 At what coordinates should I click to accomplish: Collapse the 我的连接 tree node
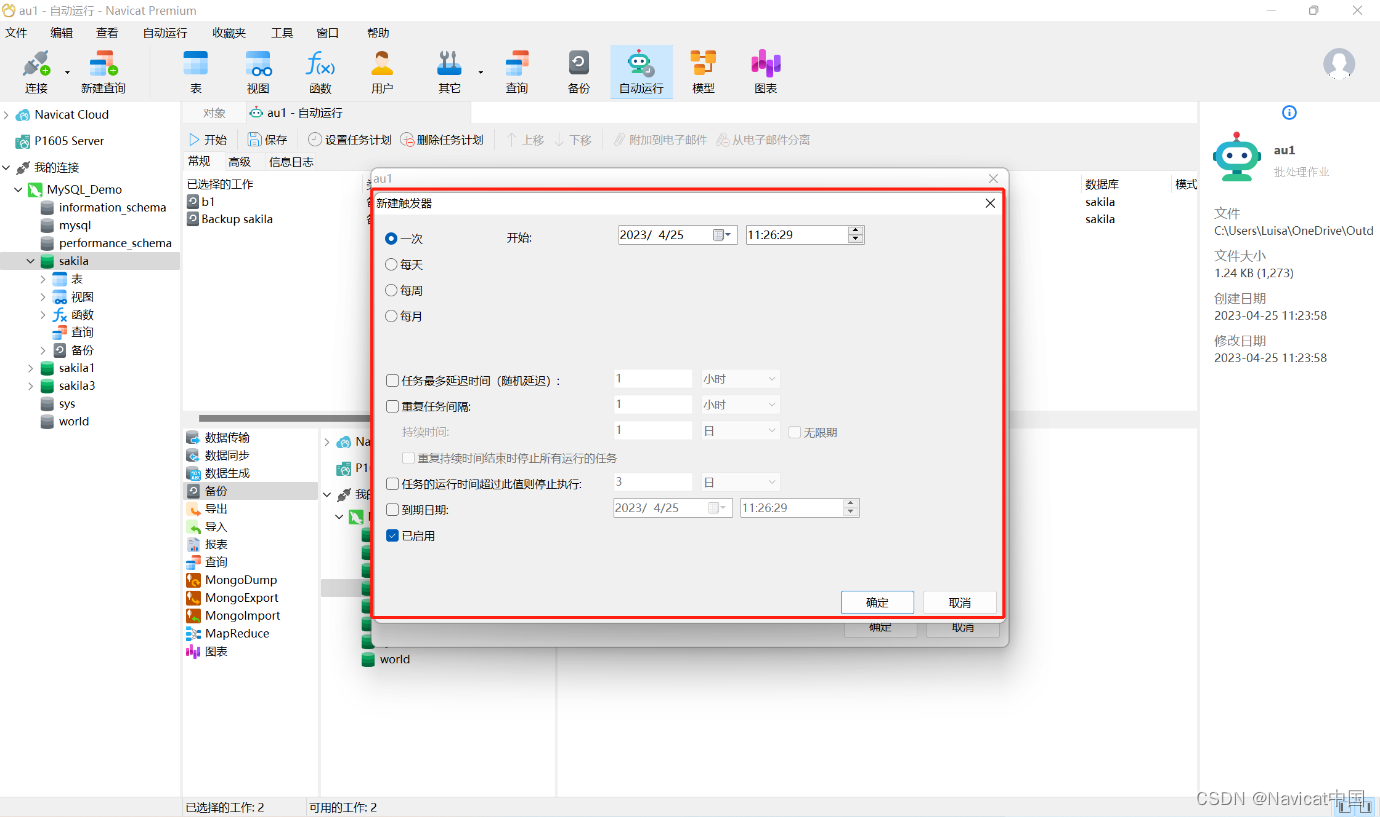[x=6, y=168]
